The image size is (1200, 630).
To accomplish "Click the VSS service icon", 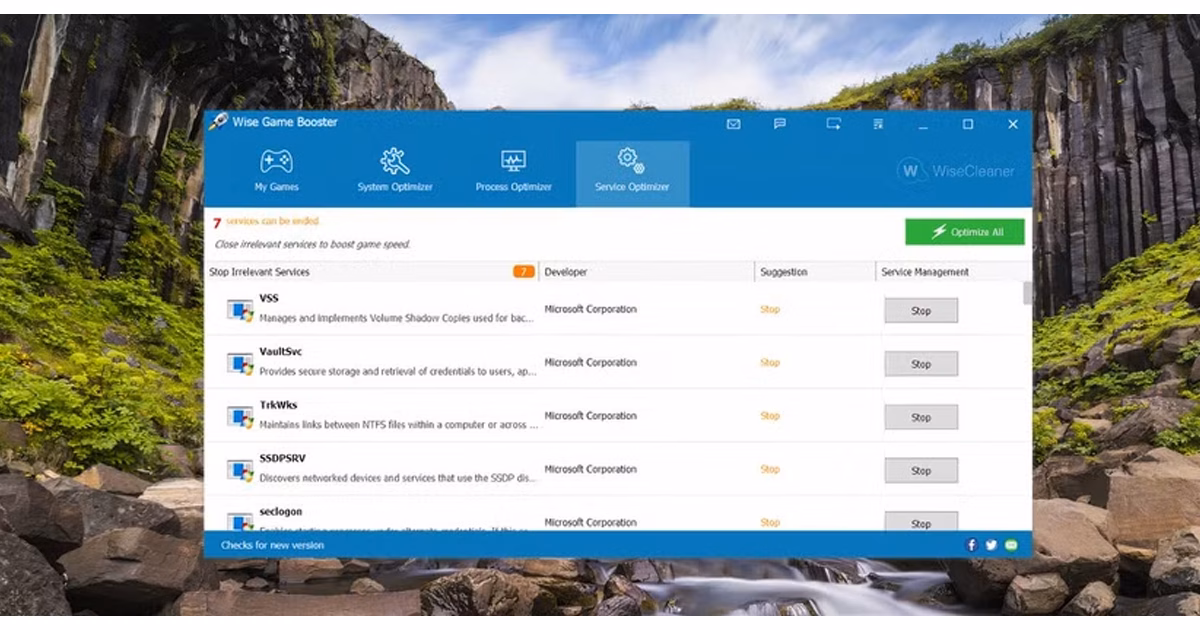I will (x=240, y=309).
